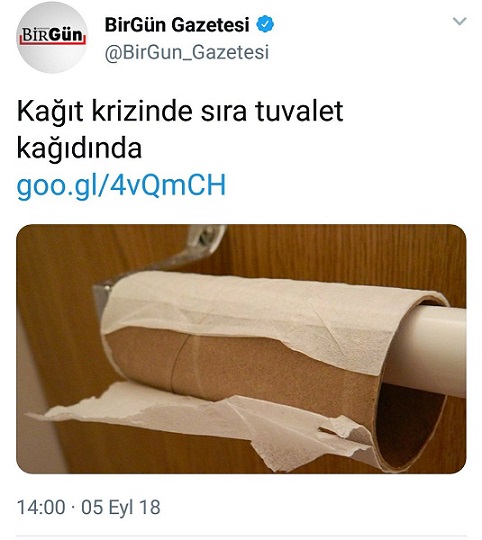Click the red-underlined BirGün logo text
Image resolution: width=482 pixels, height=540 pixels.
(x=52, y=36)
